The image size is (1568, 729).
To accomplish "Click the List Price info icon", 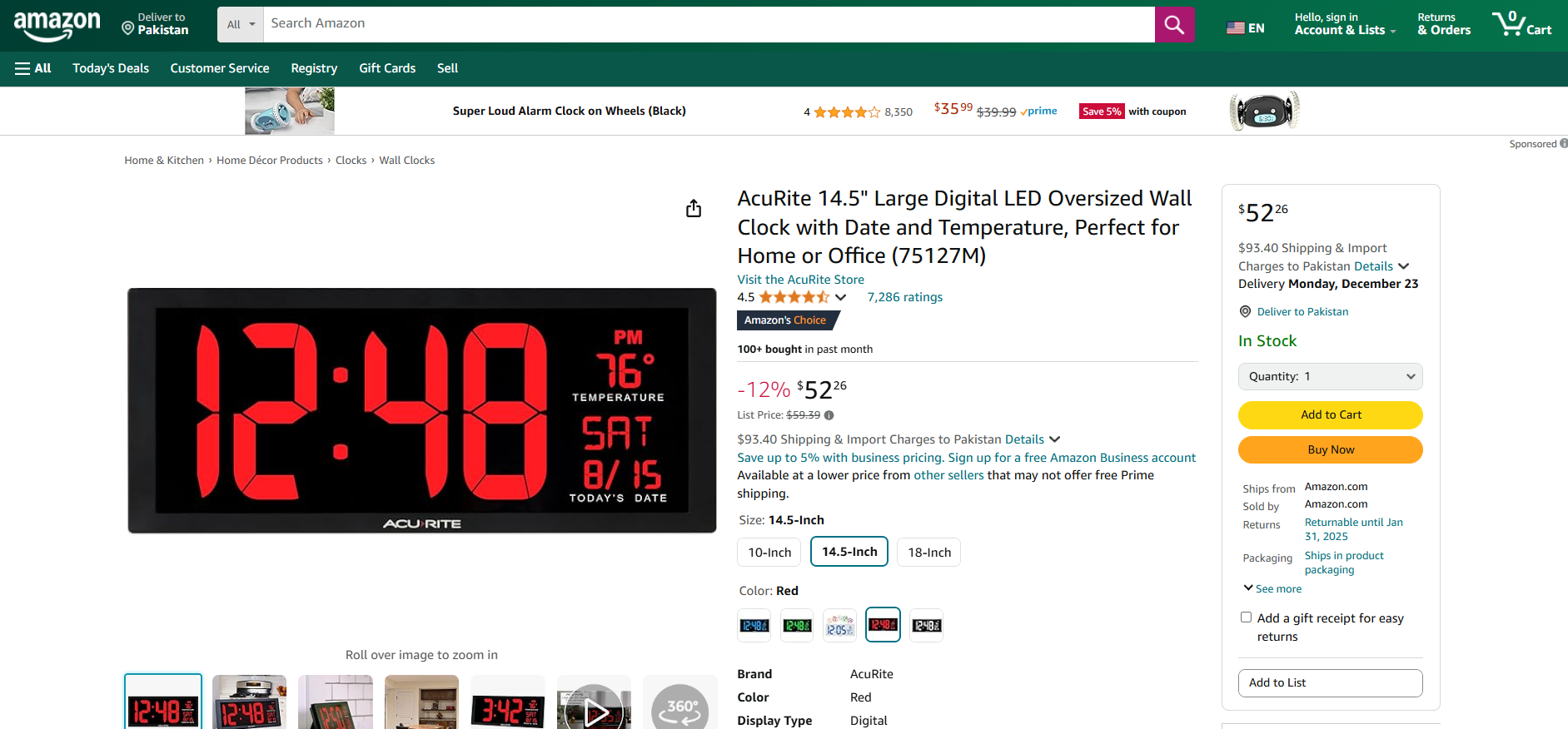I will (829, 415).
